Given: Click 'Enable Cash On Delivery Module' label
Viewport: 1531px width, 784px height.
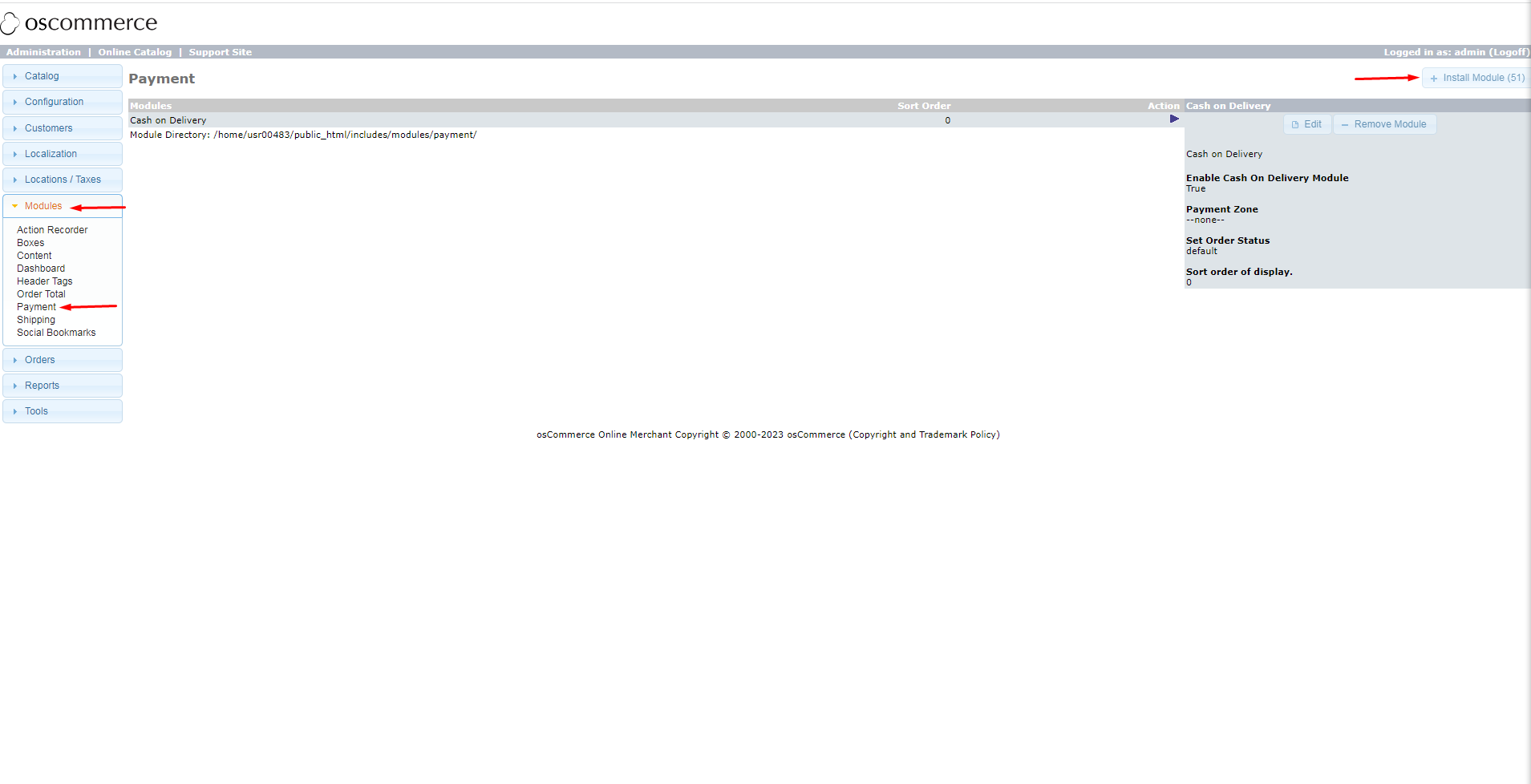Looking at the screenshot, I should click(x=1267, y=178).
